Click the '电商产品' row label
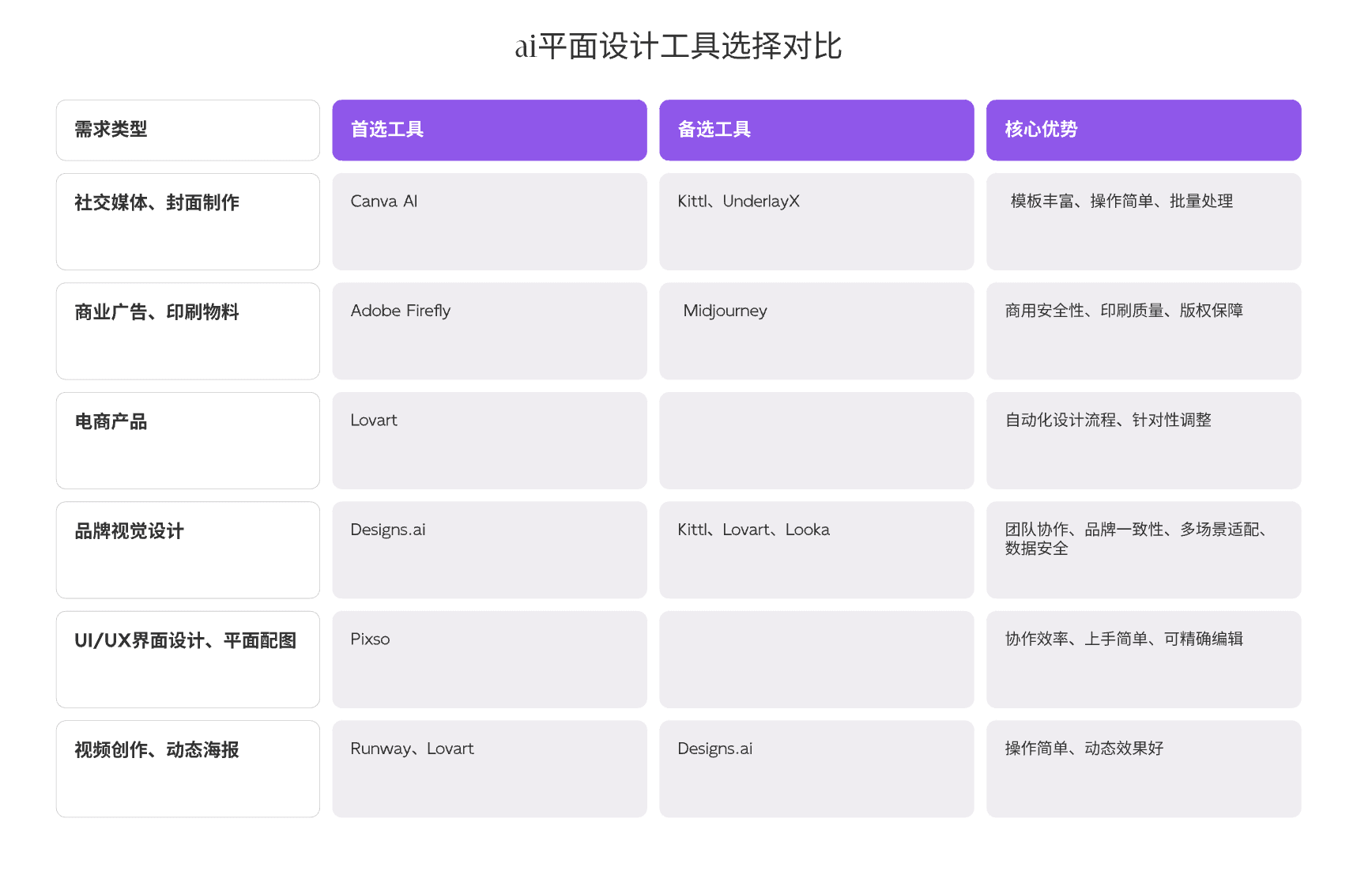1372x879 pixels. (188, 440)
